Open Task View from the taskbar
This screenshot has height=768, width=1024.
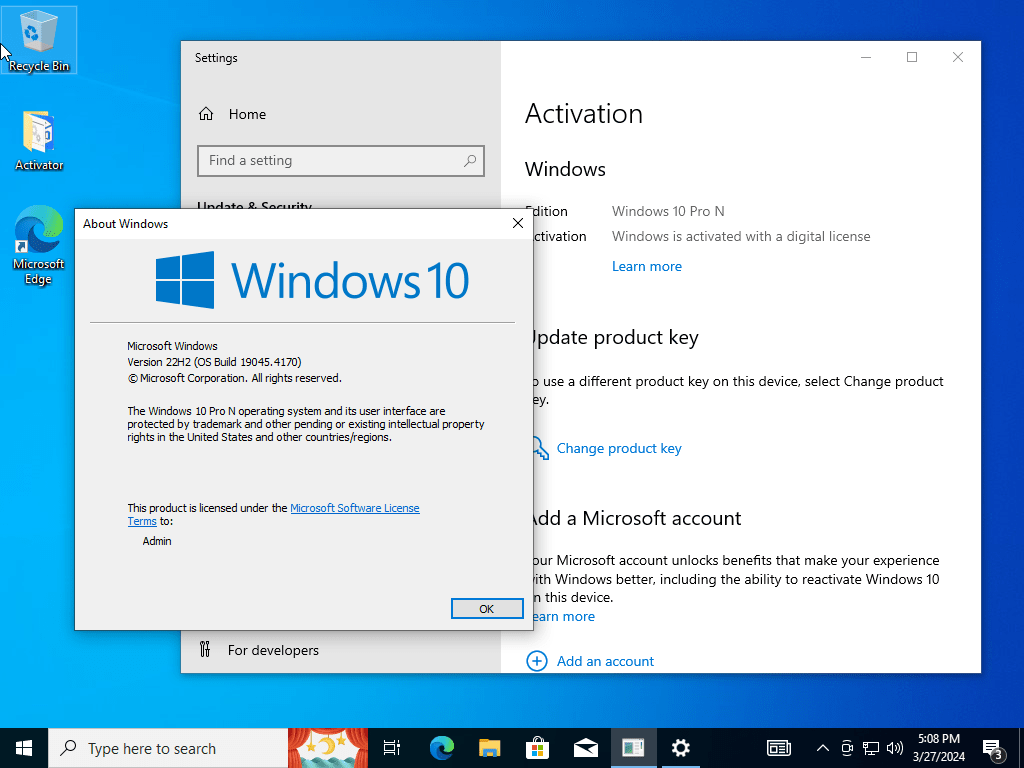392,748
